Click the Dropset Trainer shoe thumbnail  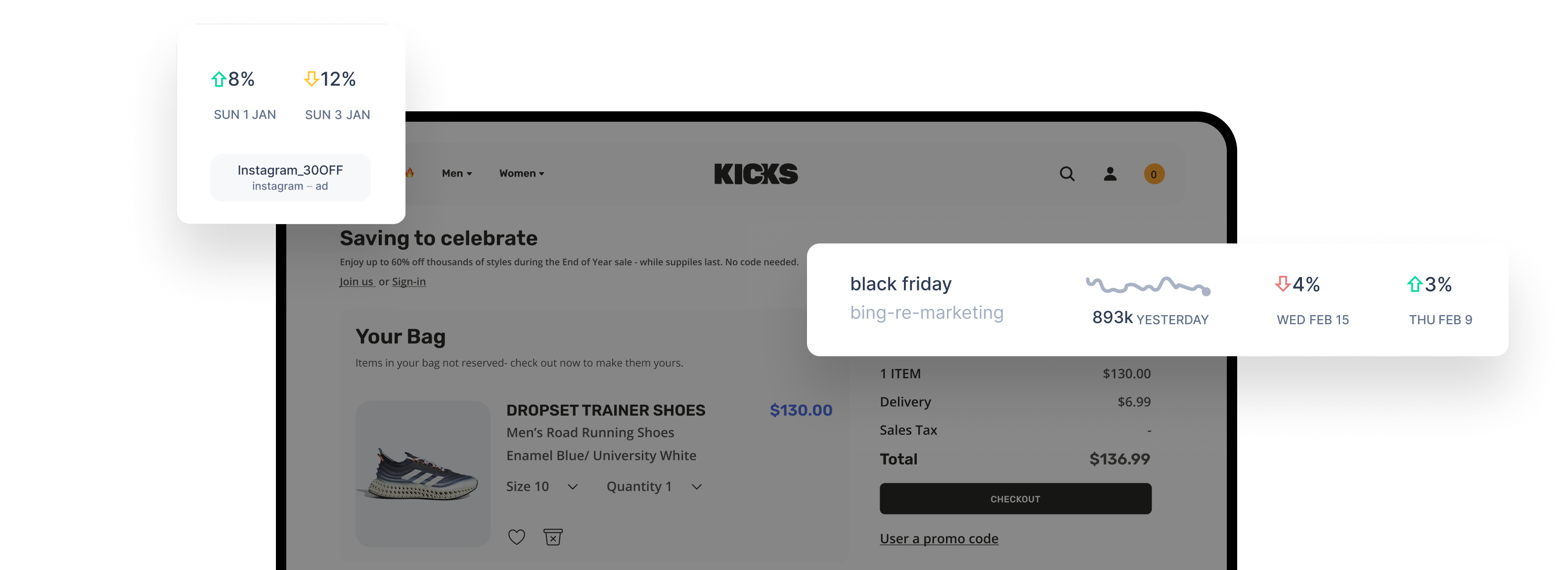pyautogui.click(x=423, y=473)
